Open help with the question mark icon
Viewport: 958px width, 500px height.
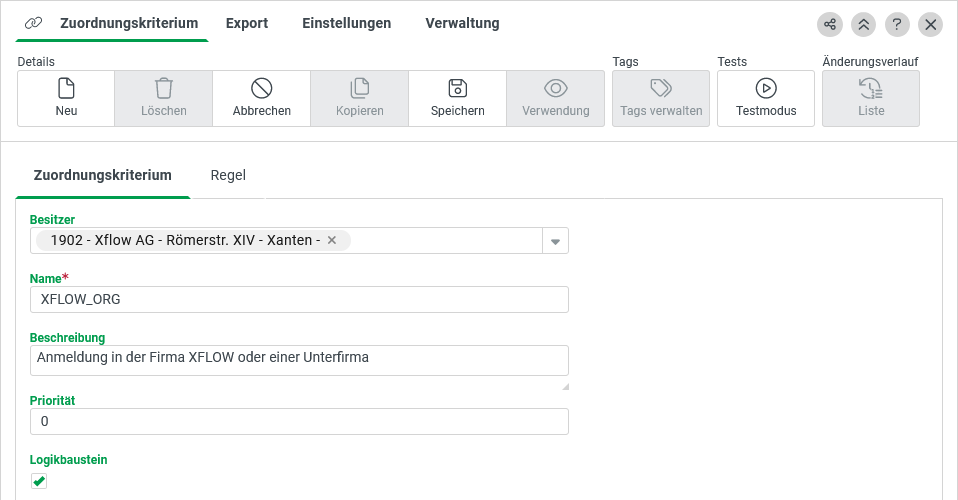point(897,24)
